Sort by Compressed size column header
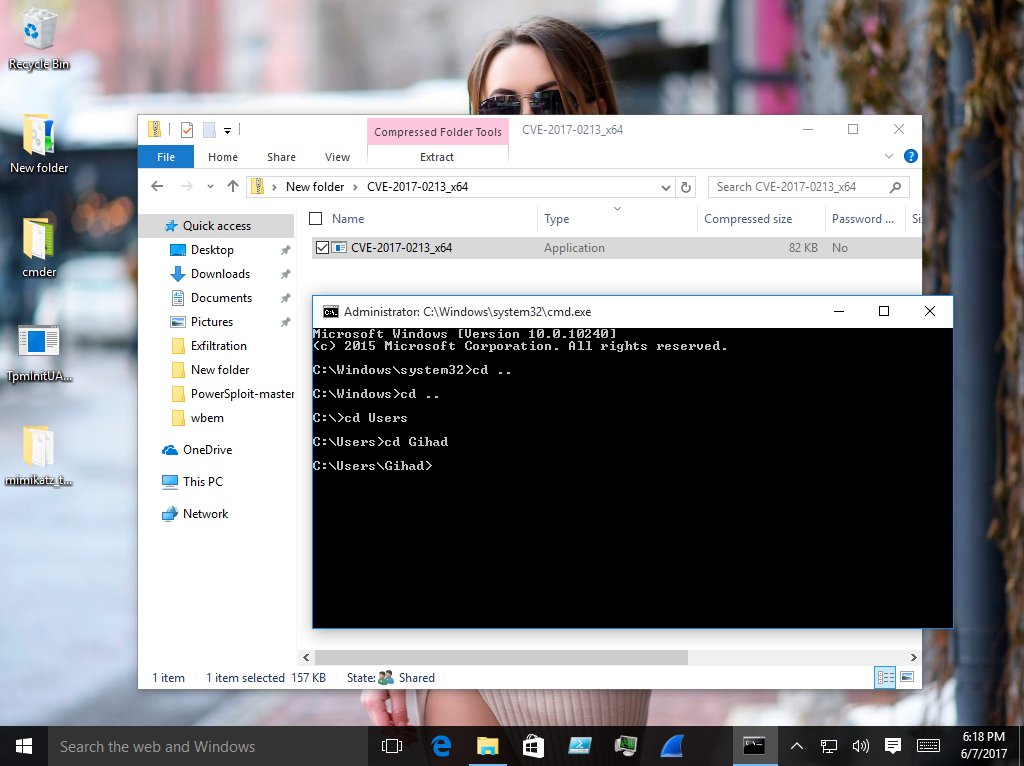This screenshot has width=1024, height=766. click(x=748, y=219)
